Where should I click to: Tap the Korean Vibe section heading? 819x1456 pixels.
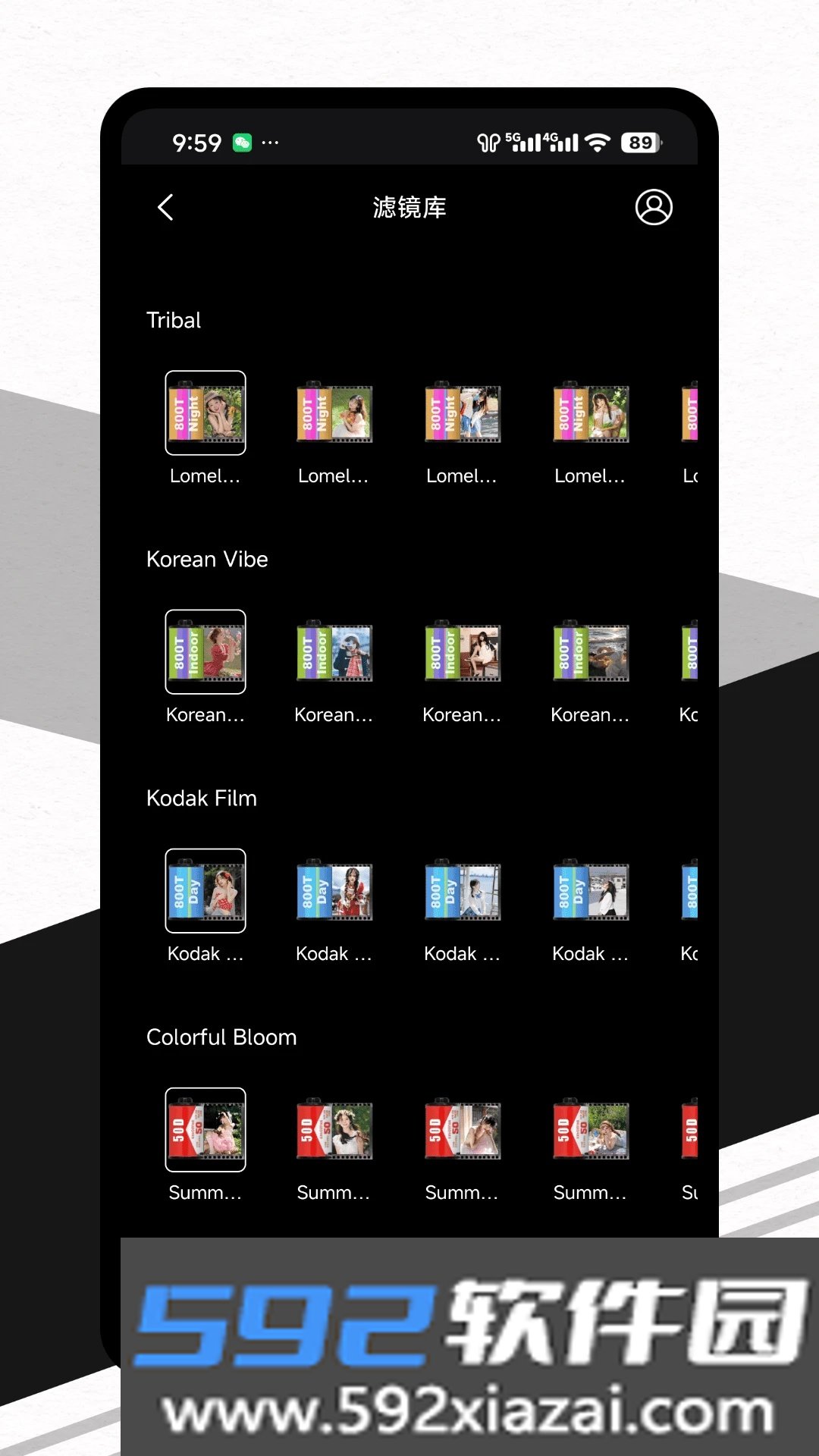[x=207, y=559]
